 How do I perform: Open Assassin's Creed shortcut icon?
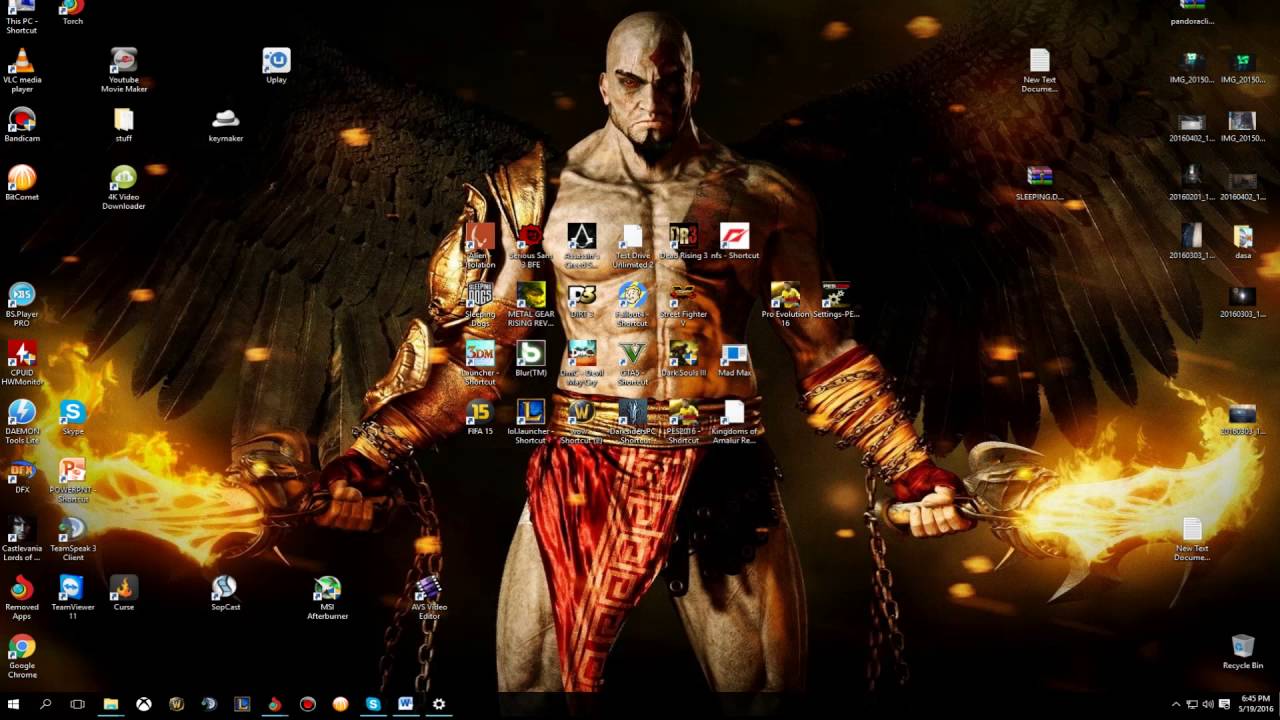582,247
